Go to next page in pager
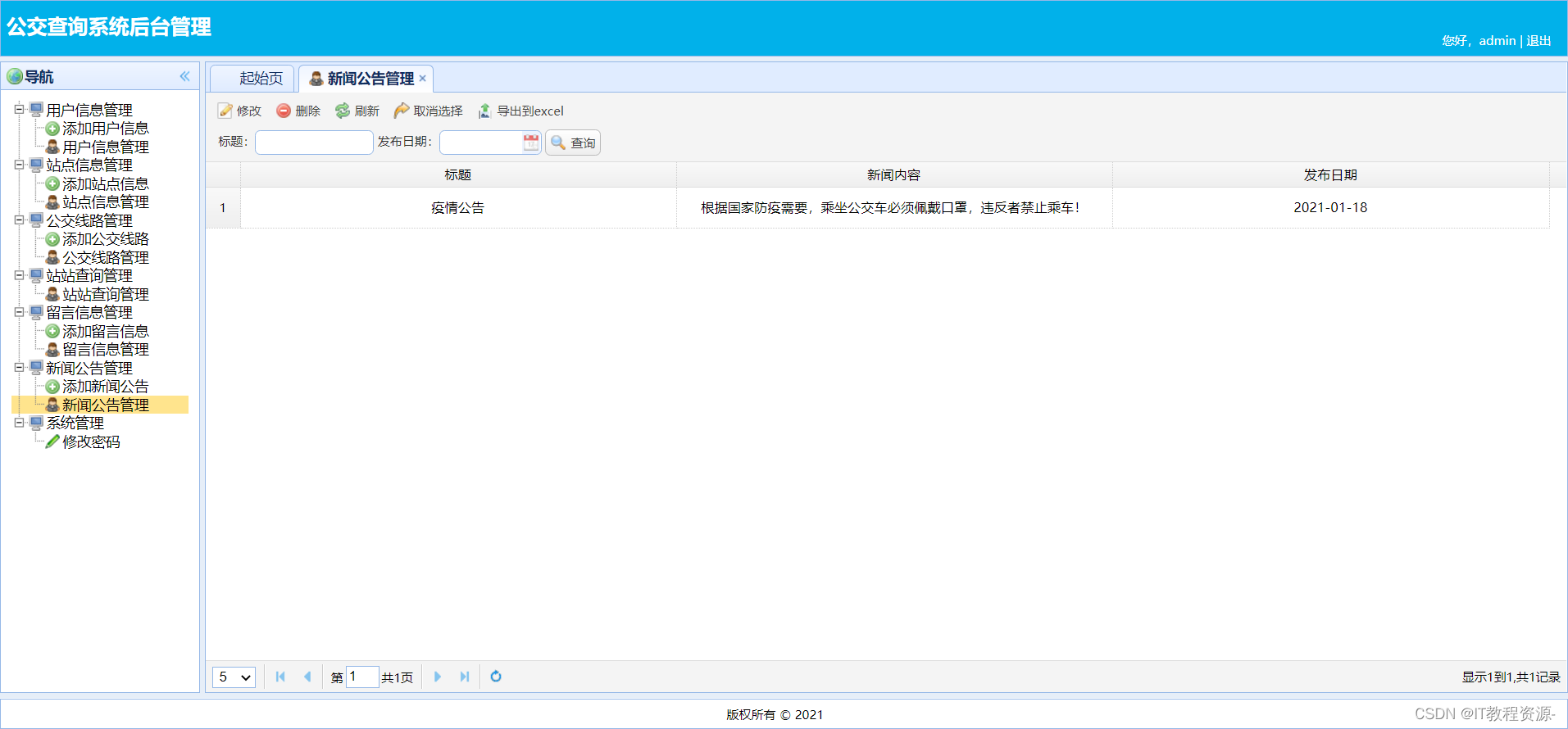Viewport: 1568px width, 729px height. (x=438, y=677)
